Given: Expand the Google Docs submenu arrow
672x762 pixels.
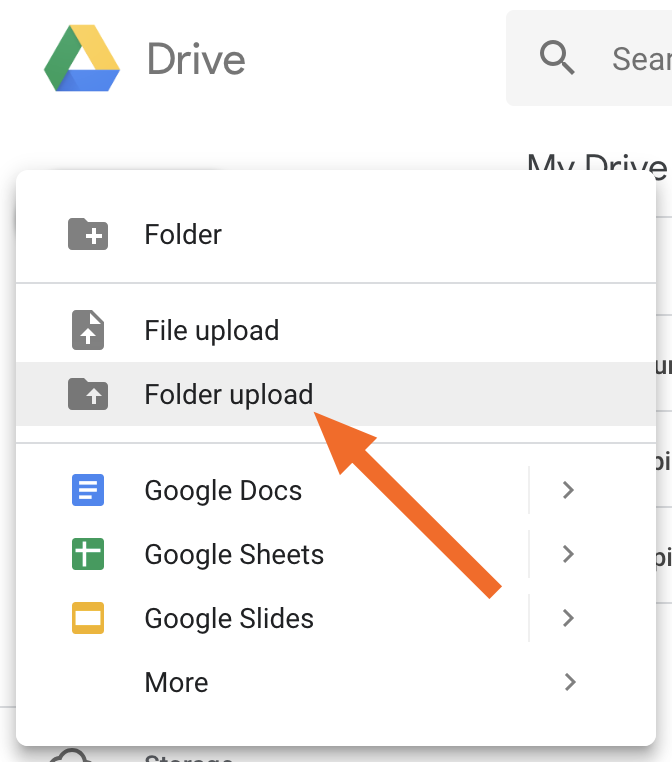Looking at the screenshot, I should point(569,490).
